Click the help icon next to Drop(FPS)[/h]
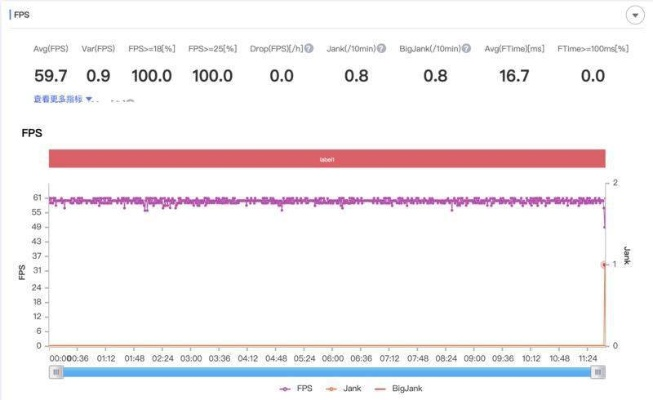This screenshot has width=653, height=400. (309, 48)
